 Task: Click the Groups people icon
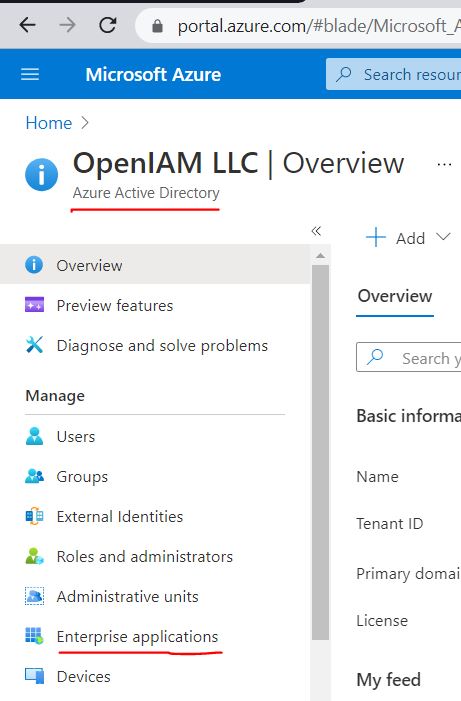pyautogui.click(x=34, y=476)
